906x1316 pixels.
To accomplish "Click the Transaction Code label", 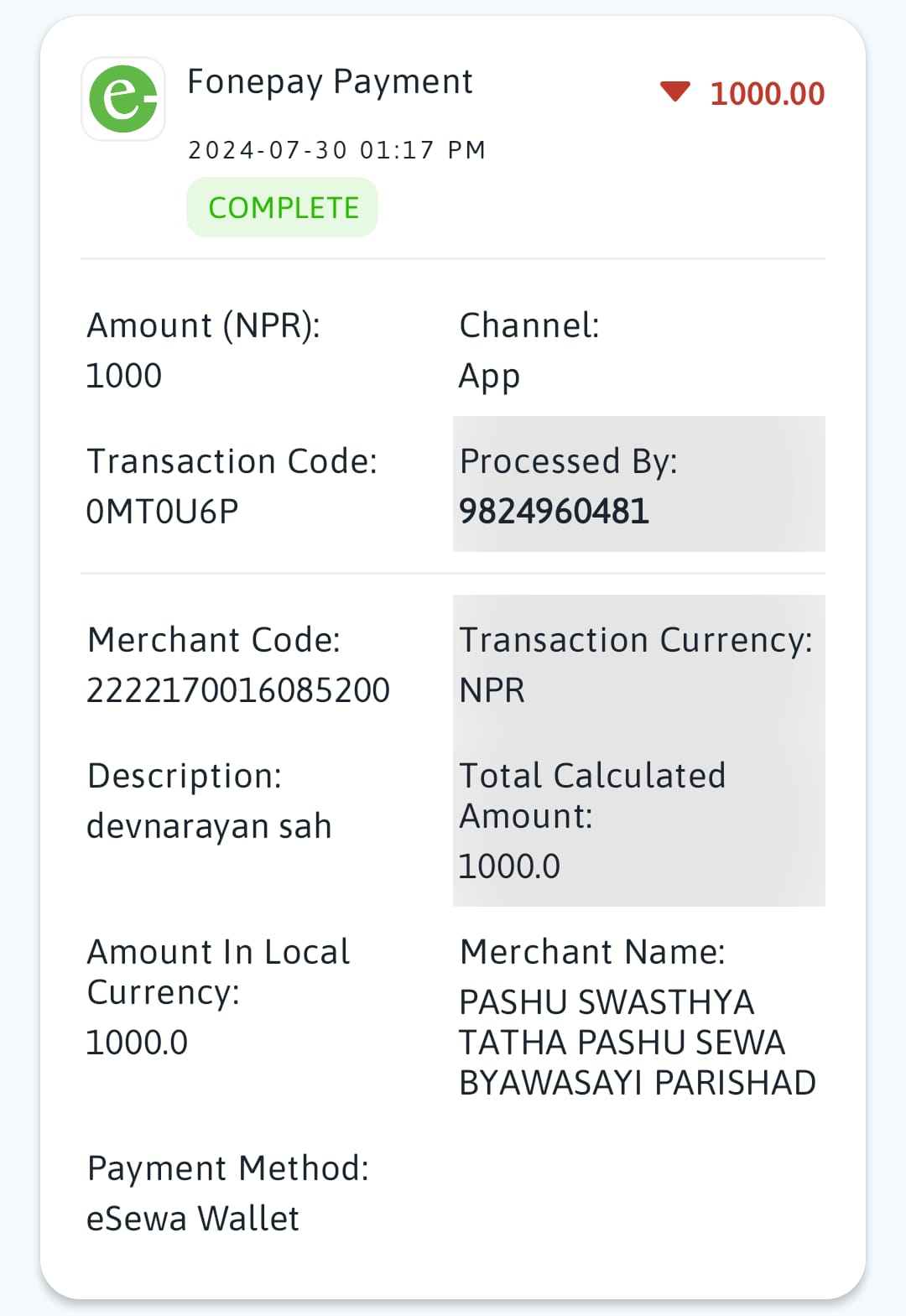I will [232, 461].
